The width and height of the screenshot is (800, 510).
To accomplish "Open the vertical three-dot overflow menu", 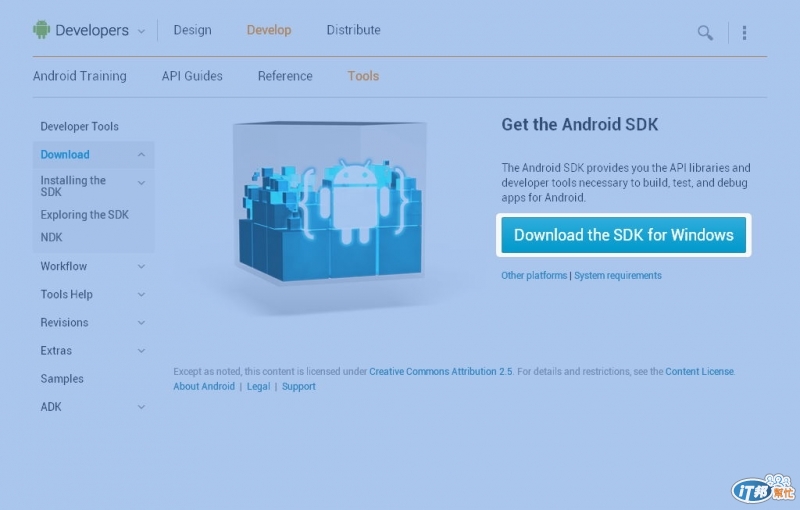I will click(744, 33).
